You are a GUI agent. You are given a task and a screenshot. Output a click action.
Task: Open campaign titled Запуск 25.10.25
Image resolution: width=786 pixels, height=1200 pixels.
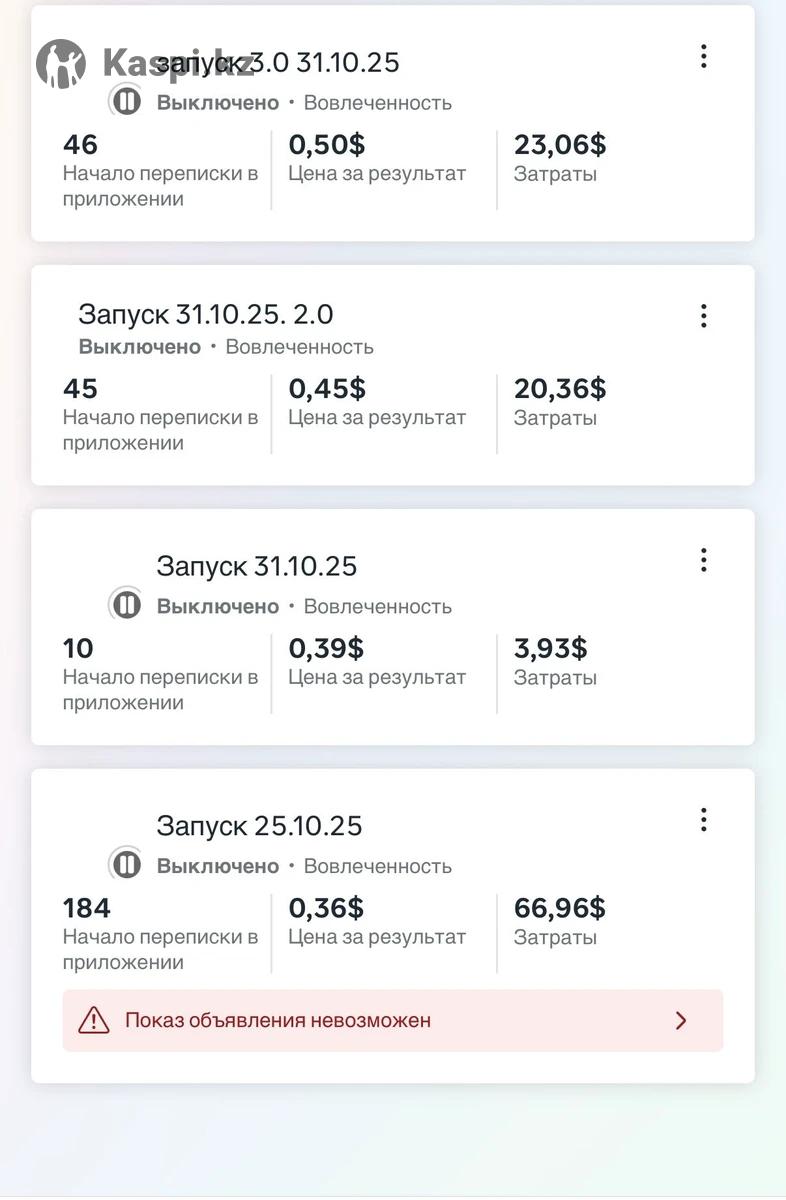[259, 826]
